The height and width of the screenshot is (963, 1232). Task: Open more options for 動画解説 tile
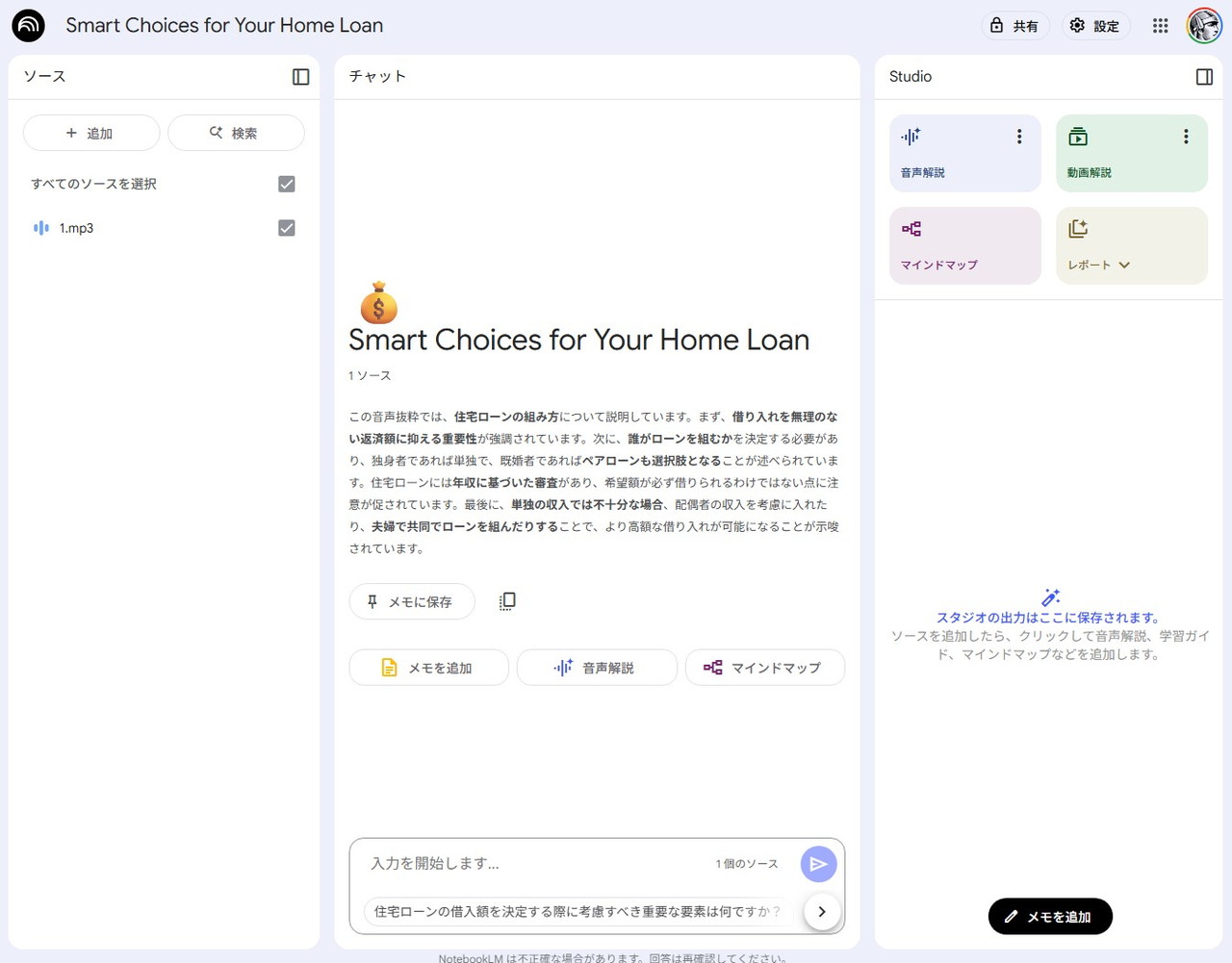pyautogui.click(x=1186, y=137)
